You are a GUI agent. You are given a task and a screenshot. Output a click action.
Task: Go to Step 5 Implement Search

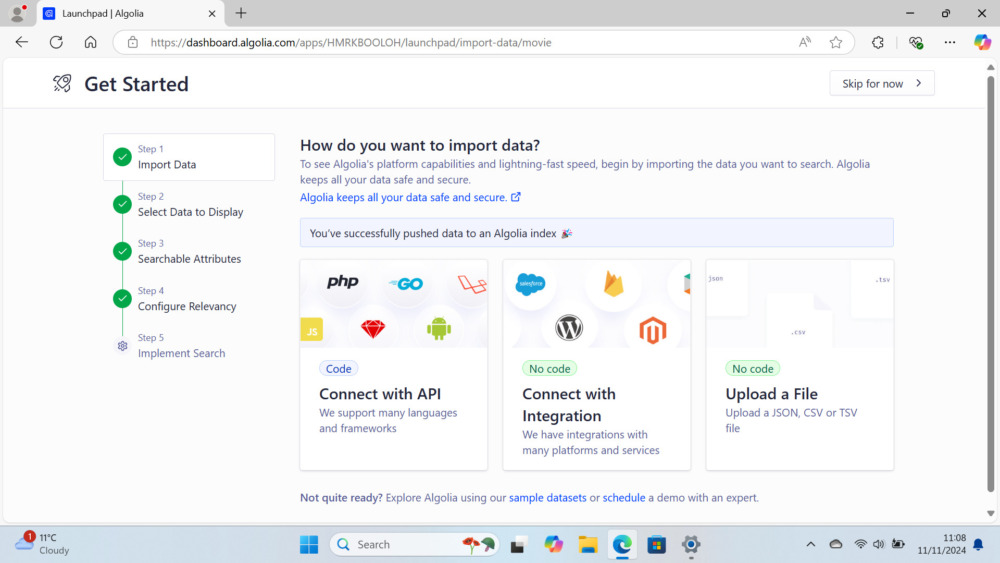click(181, 346)
